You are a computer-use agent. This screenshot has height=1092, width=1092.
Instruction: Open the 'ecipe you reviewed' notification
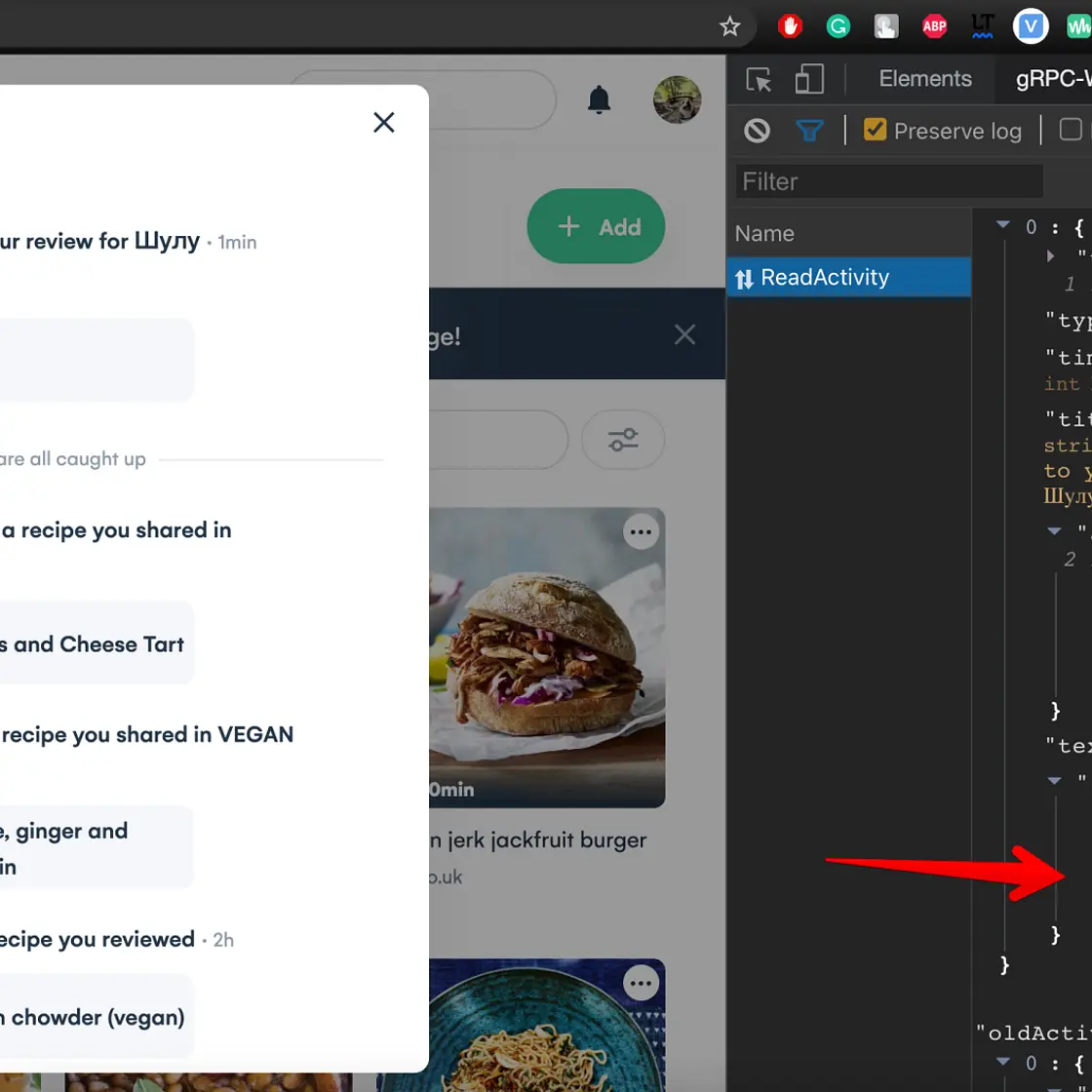pos(97,940)
